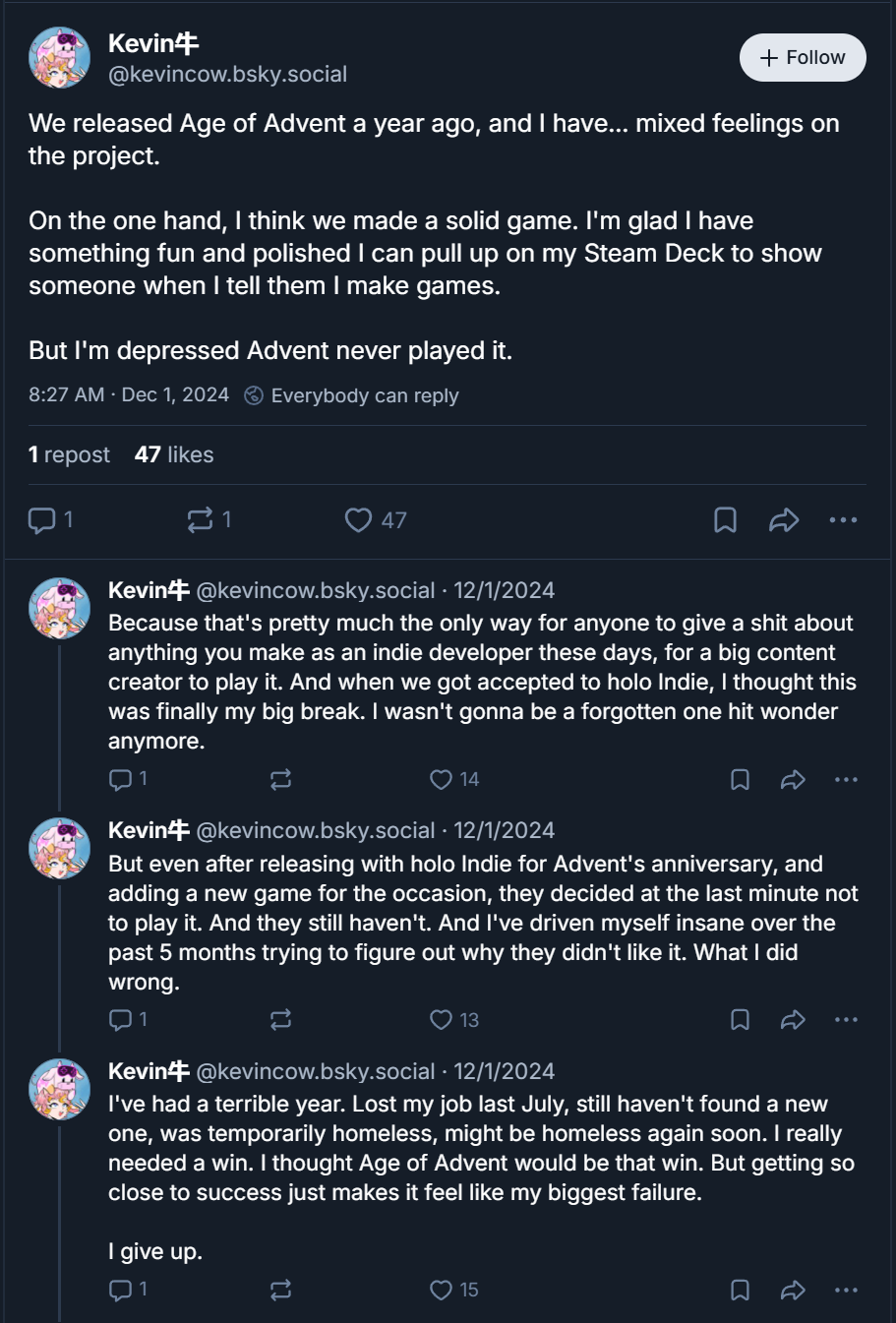Open Kevin's avatar in the main post
The width and height of the screenshot is (896, 1323).
coord(59,58)
